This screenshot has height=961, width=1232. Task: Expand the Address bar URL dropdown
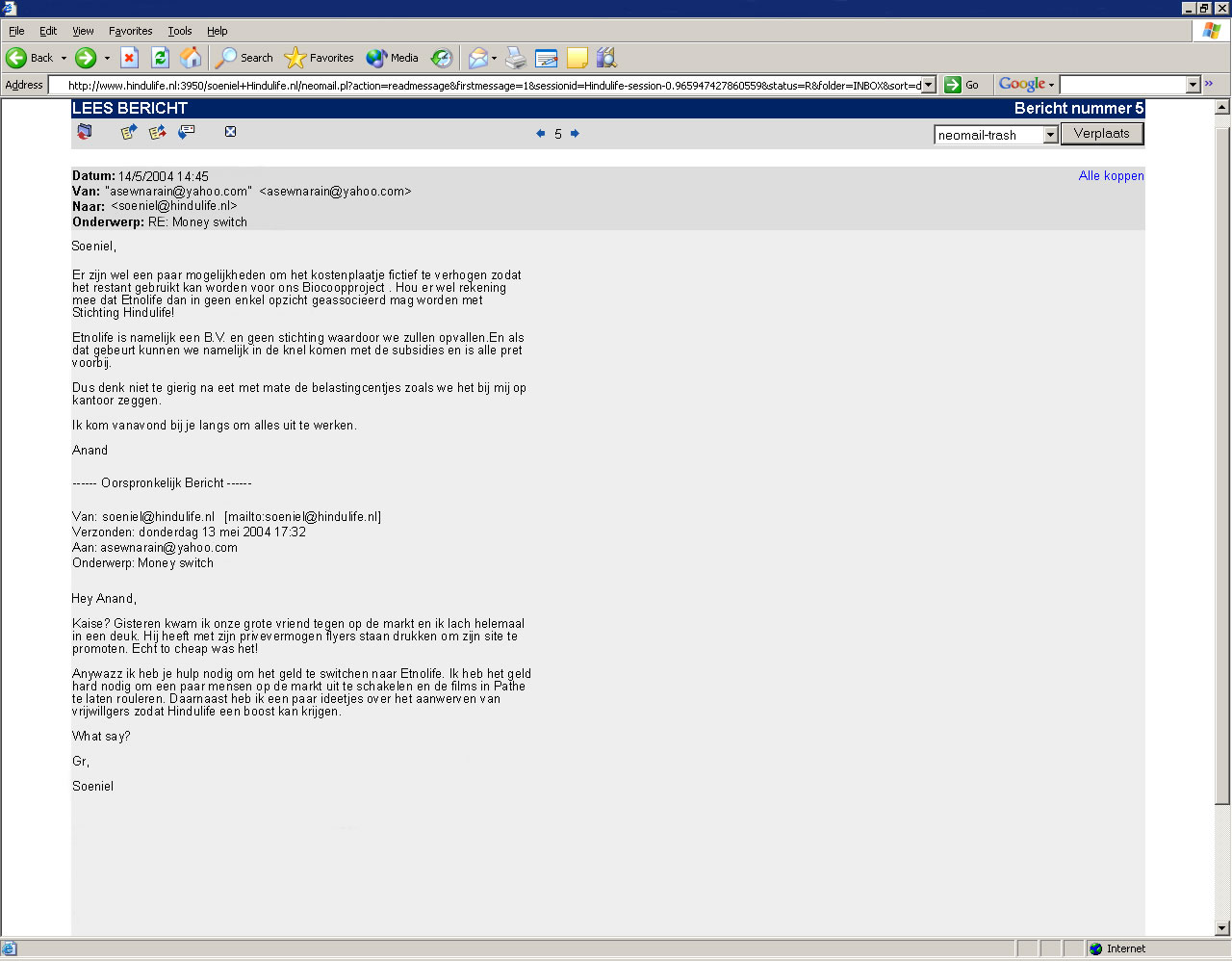tap(928, 85)
